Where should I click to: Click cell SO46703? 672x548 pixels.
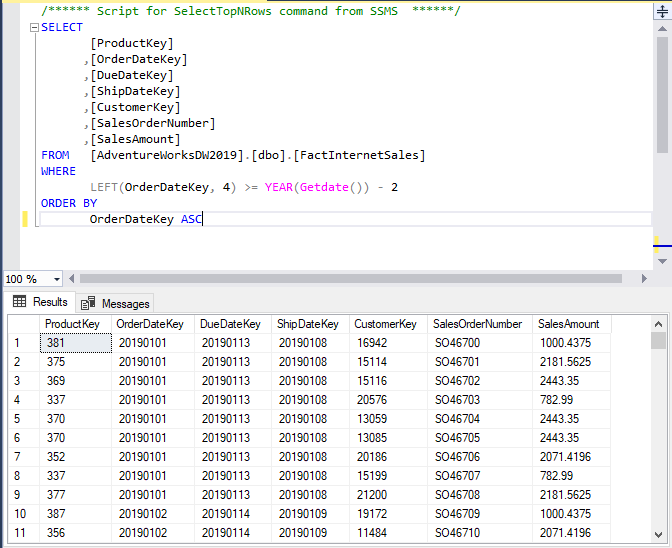coord(480,400)
